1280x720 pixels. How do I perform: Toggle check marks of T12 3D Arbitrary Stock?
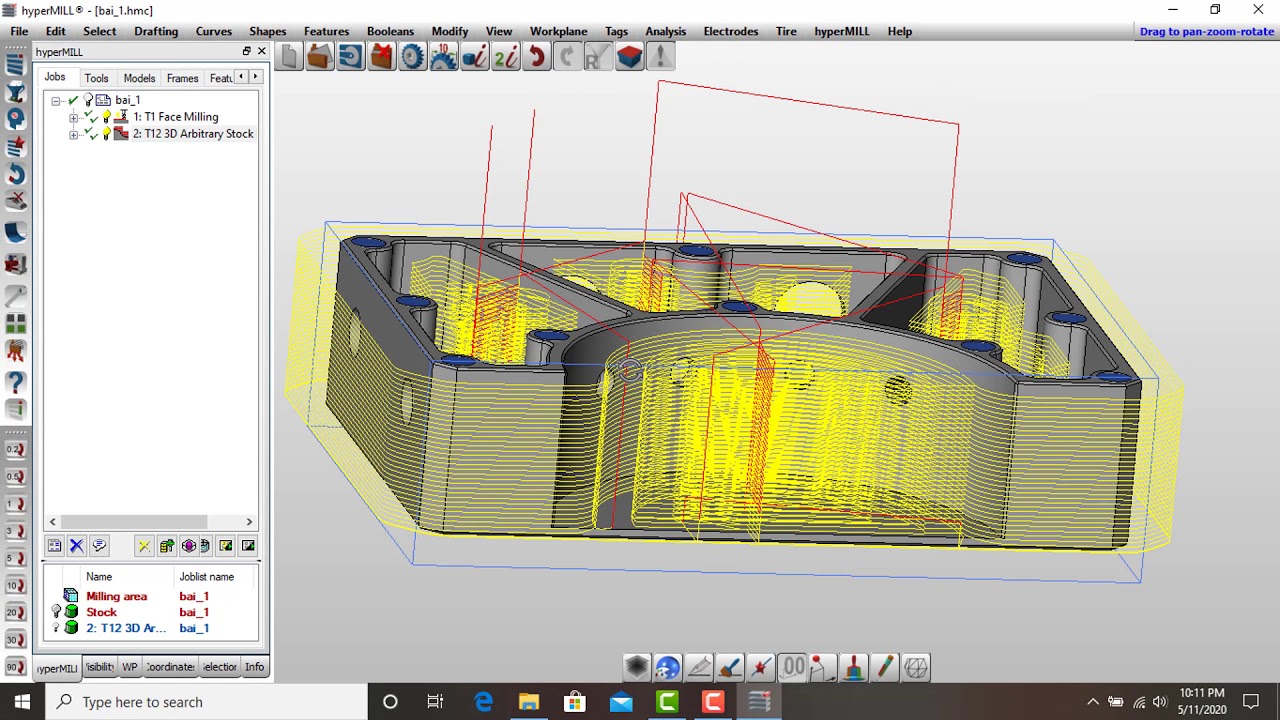tap(91, 134)
